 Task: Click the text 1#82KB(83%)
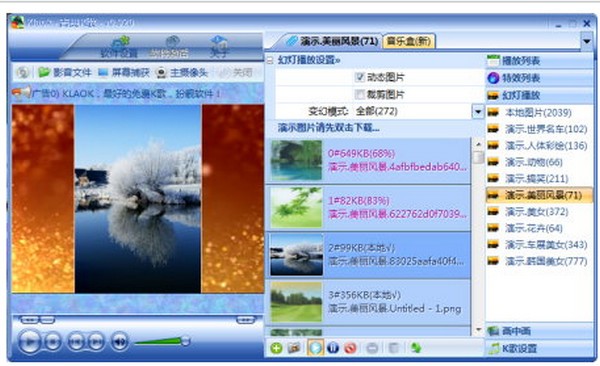tap(359, 201)
